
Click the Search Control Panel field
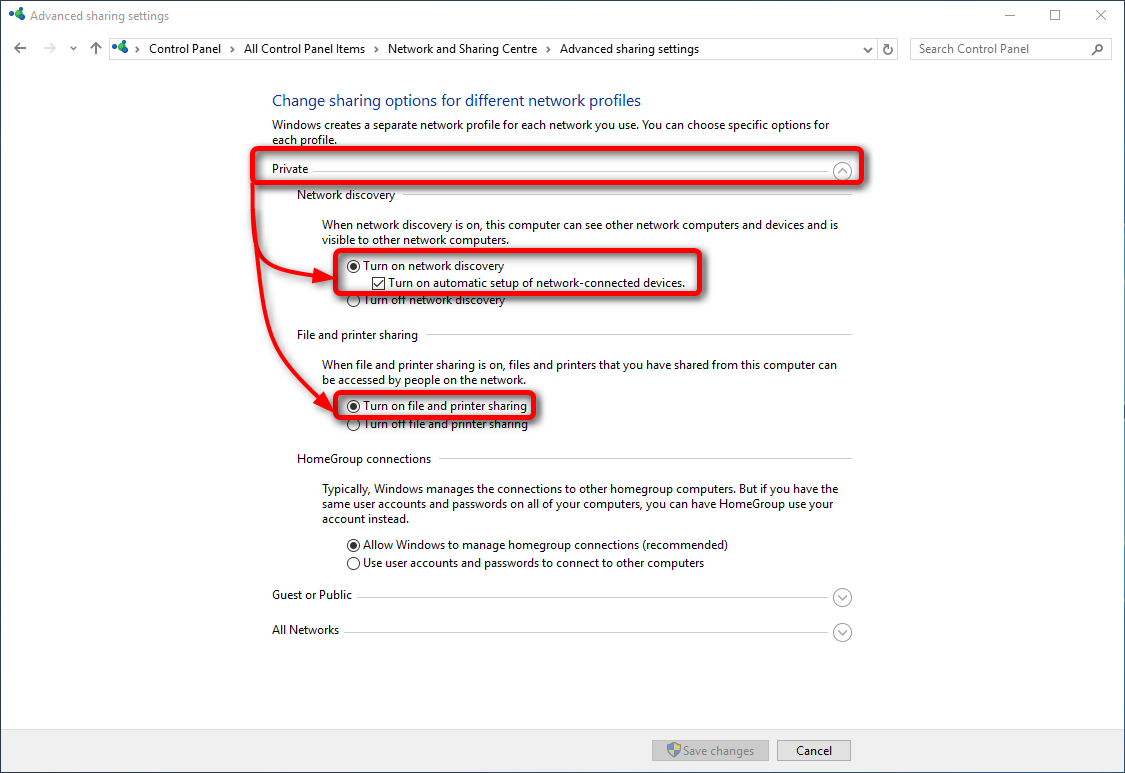click(1010, 49)
